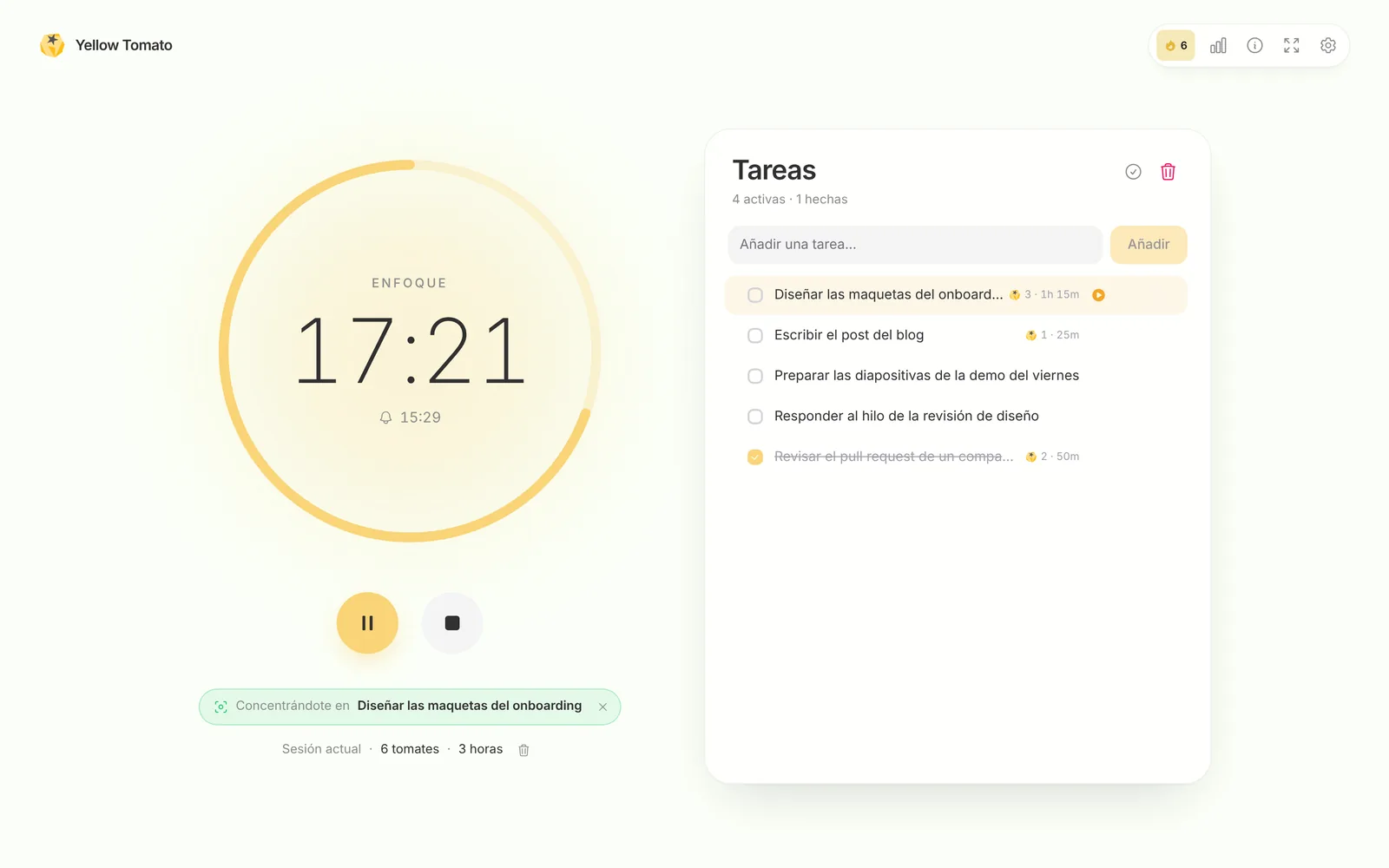Open the streak counter showing 6
Image resolution: width=1389 pixels, height=868 pixels.
(x=1176, y=45)
